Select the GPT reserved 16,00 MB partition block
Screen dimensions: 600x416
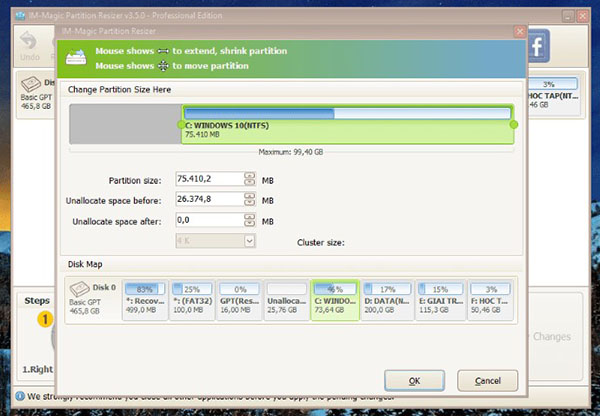[239, 300]
